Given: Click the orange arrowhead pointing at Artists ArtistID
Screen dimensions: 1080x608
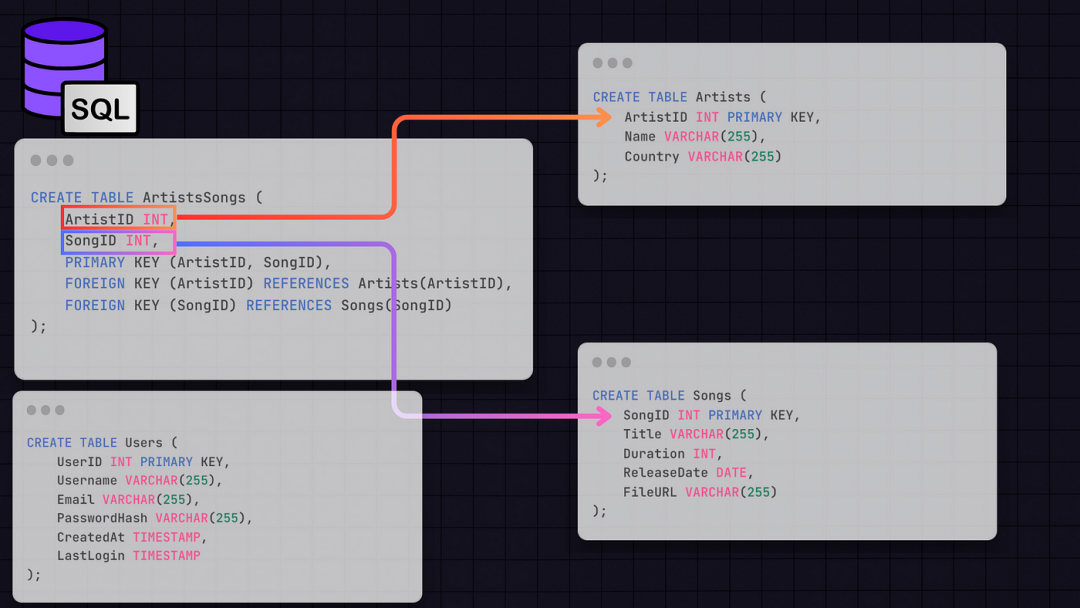Looking at the screenshot, I should point(603,117).
